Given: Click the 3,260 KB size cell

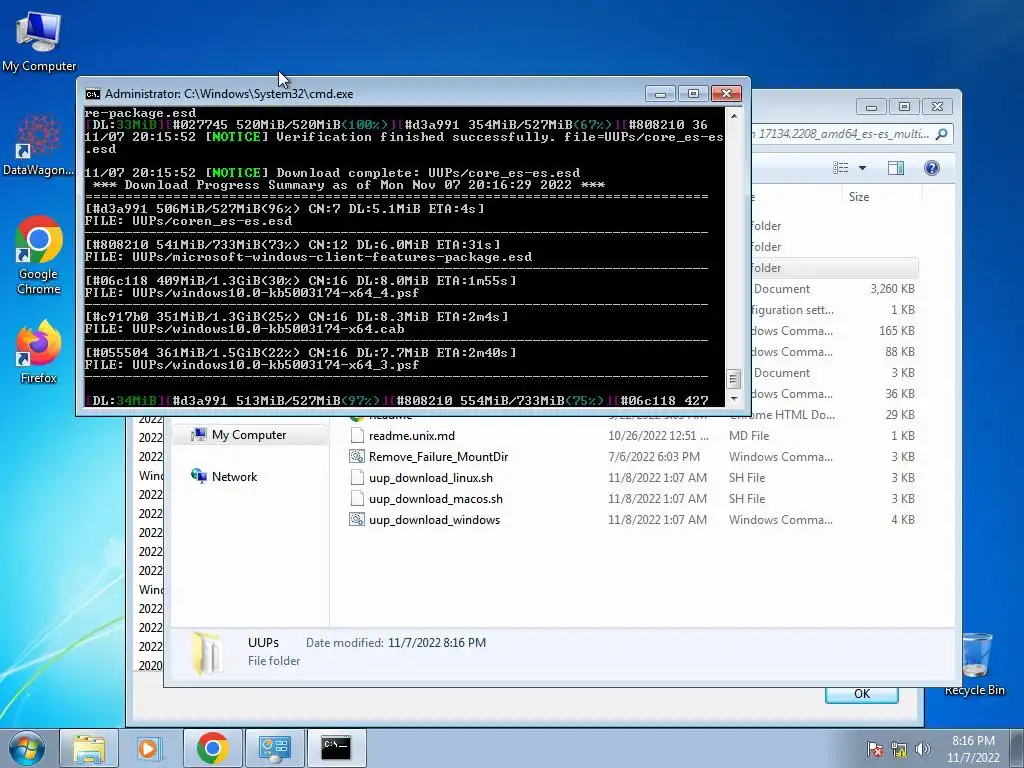Looking at the screenshot, I should coord(892,289).
